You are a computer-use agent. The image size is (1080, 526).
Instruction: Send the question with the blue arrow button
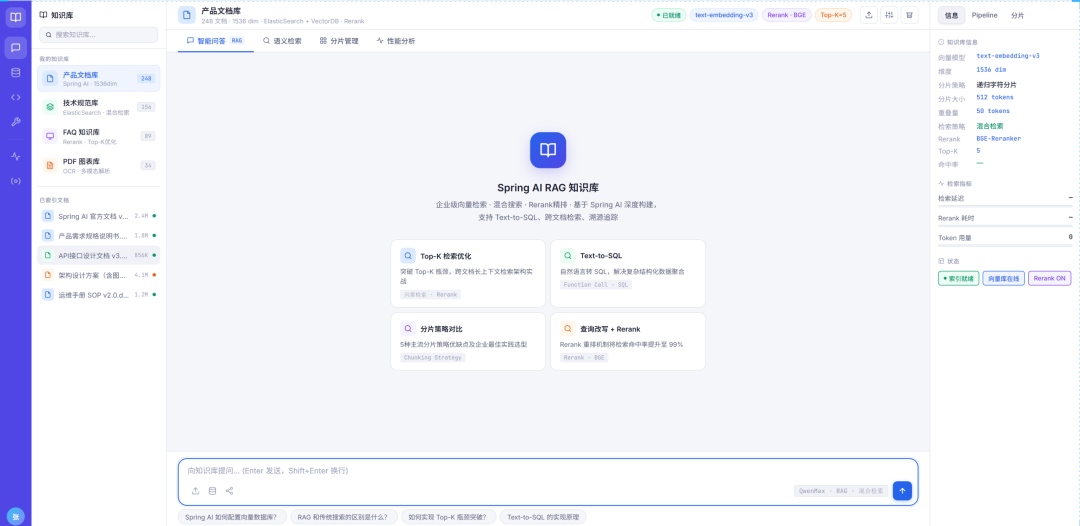[902, 491]
